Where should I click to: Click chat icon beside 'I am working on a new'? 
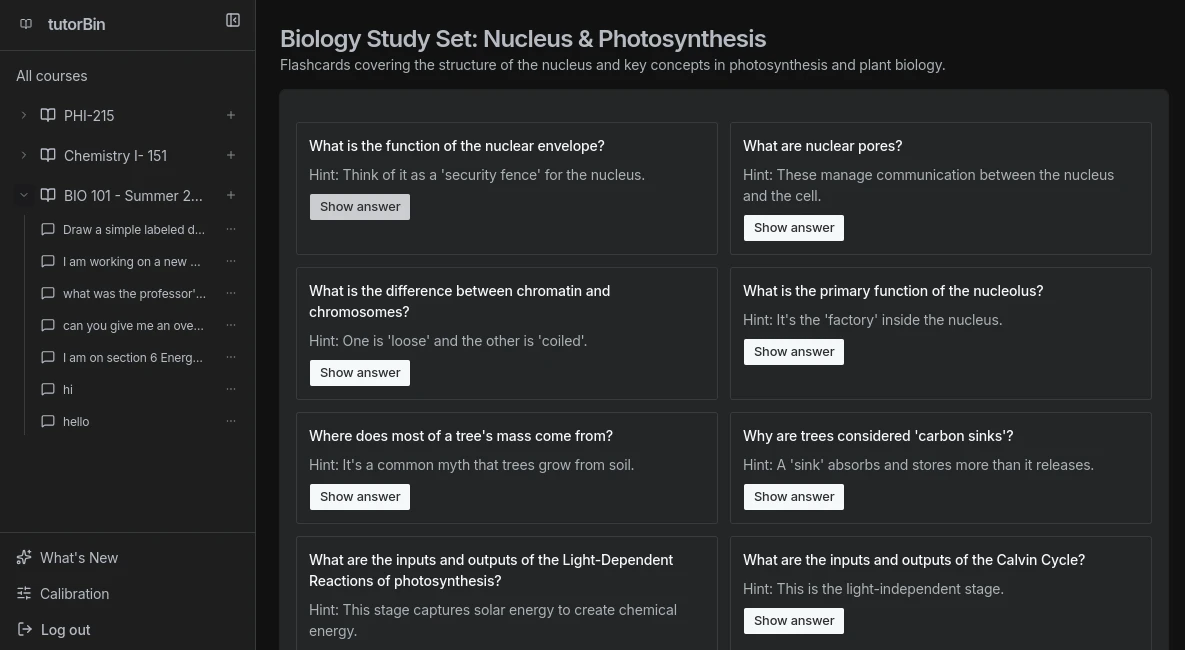coord(48,262)
